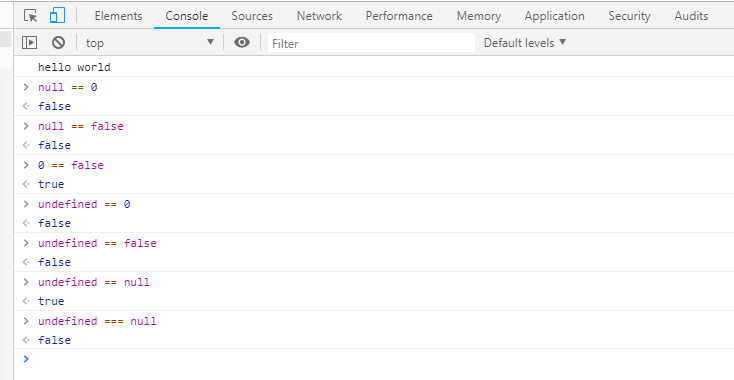Click the 'null == false' input line
This screenshot has height=380, width=734.
[81, 126]
